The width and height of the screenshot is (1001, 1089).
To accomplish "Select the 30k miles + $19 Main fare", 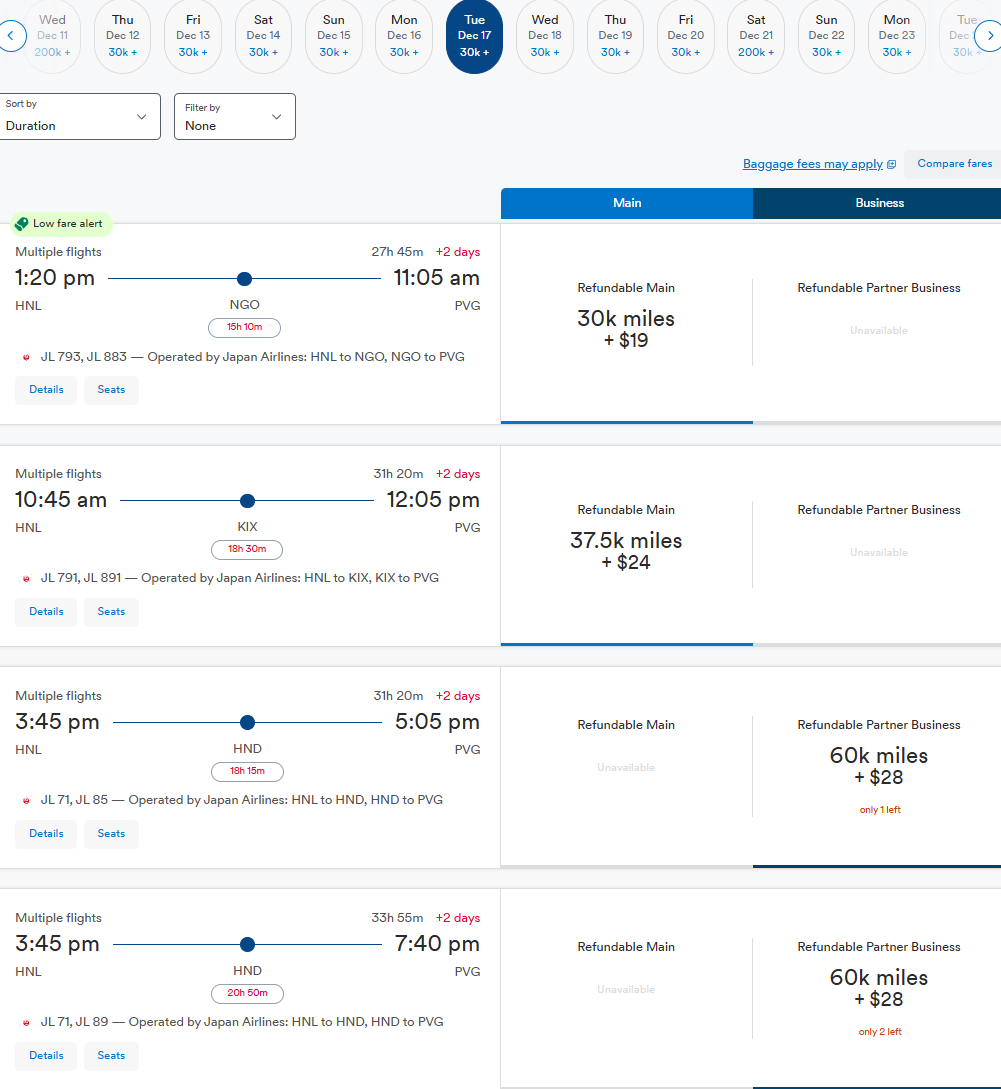I will (626, 328).
